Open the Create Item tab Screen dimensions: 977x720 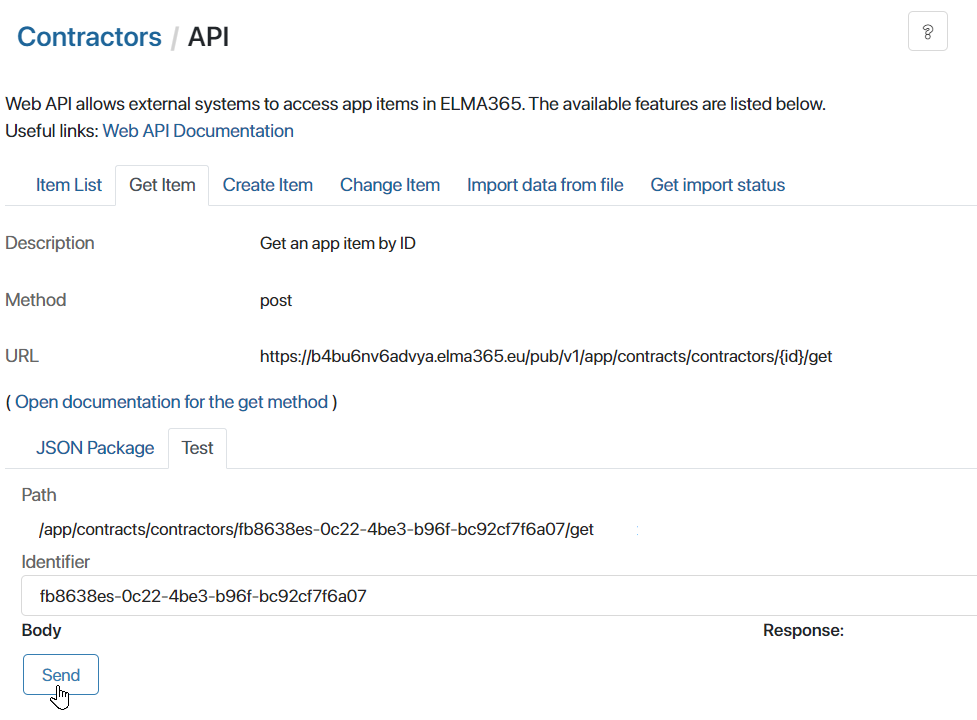click(268, 185)
